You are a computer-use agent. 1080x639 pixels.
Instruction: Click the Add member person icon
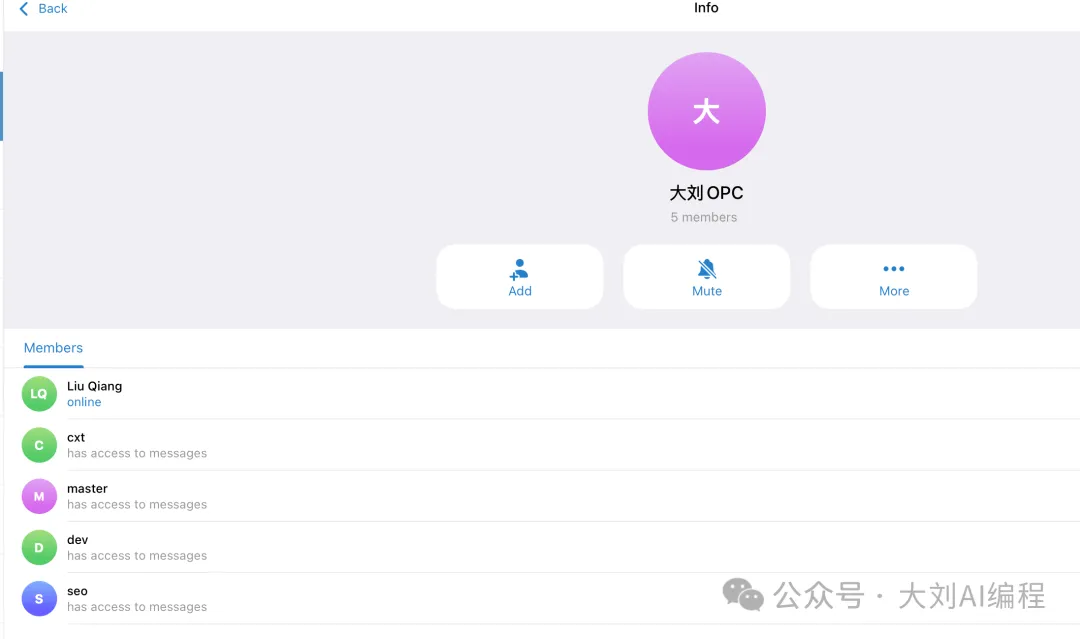519,269
